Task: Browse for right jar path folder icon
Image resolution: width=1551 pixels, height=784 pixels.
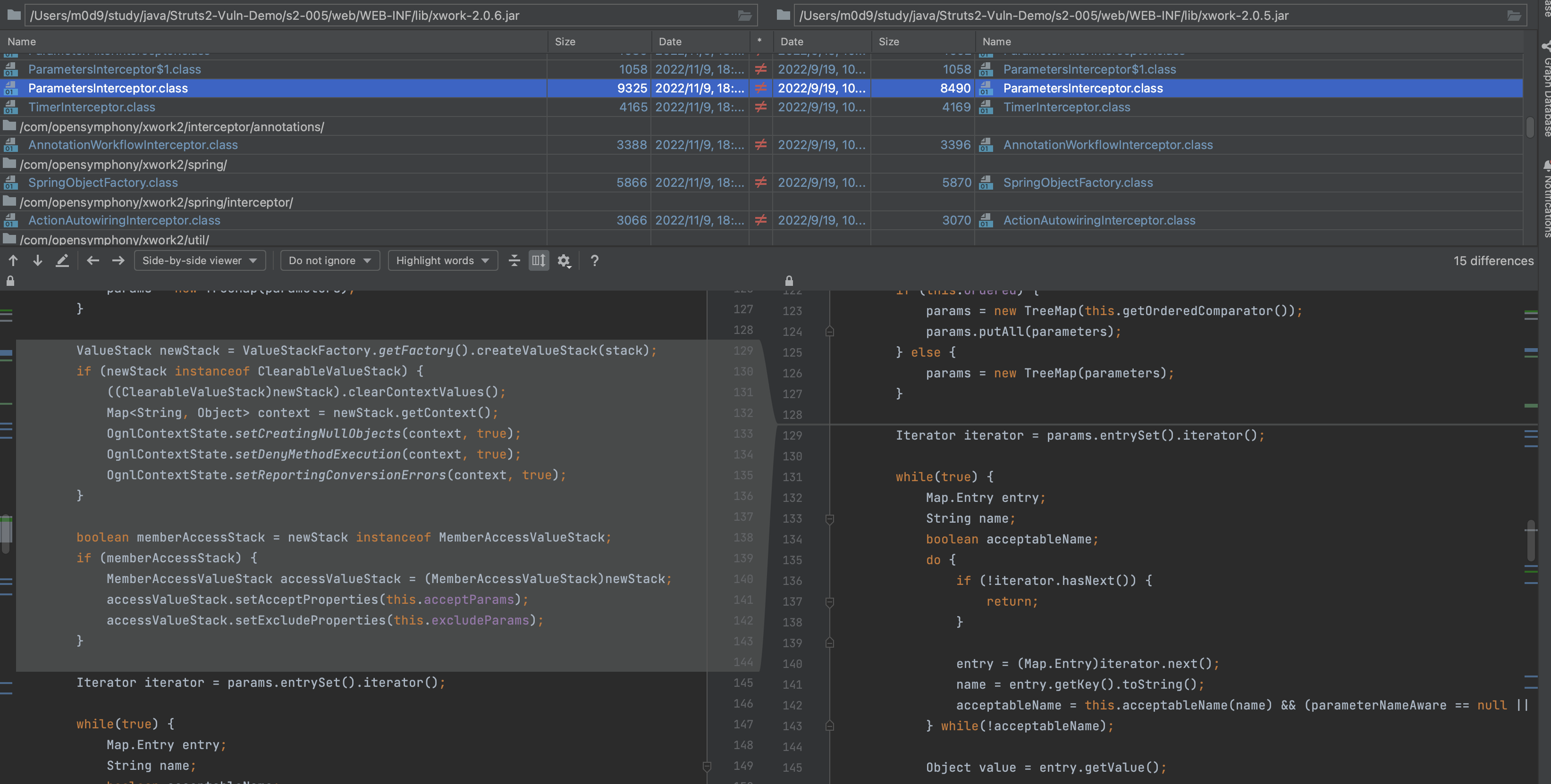Action: (1514, 16)
